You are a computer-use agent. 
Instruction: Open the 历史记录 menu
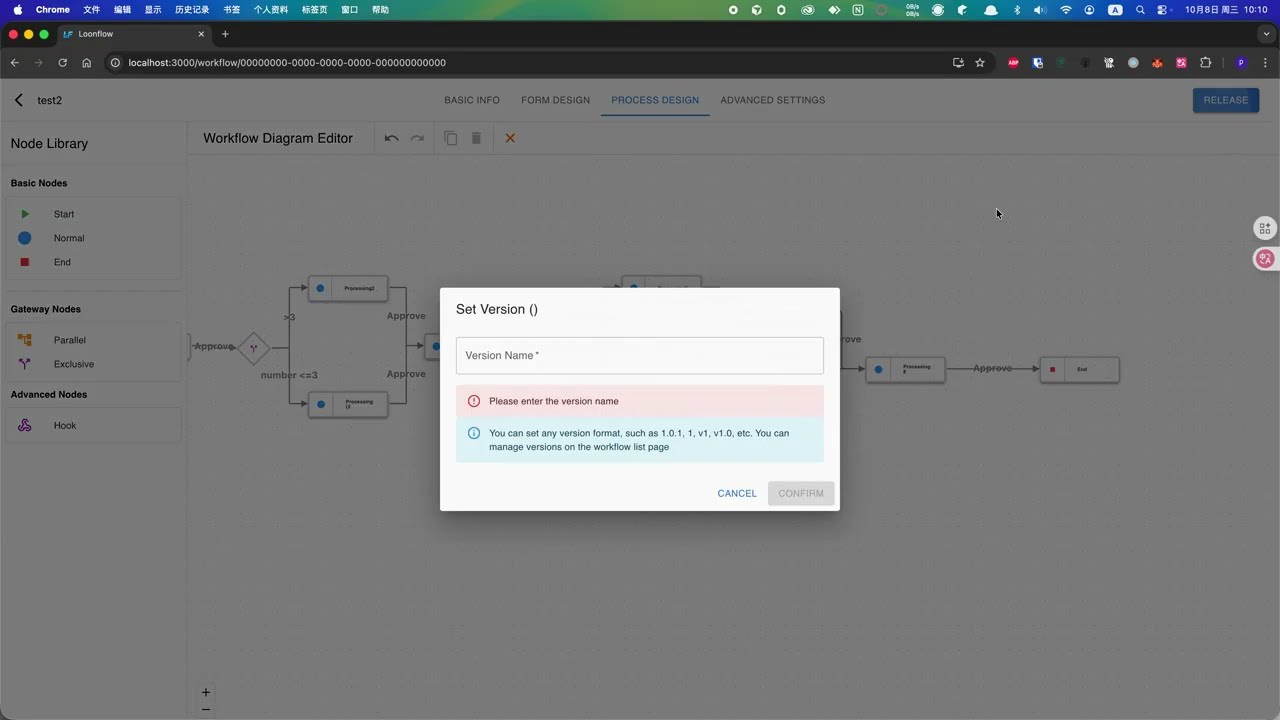click(192, 9)
